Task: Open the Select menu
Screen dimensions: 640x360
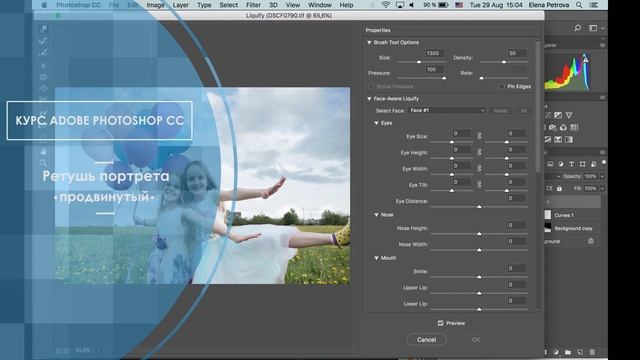Action: [x=229, y=5]
